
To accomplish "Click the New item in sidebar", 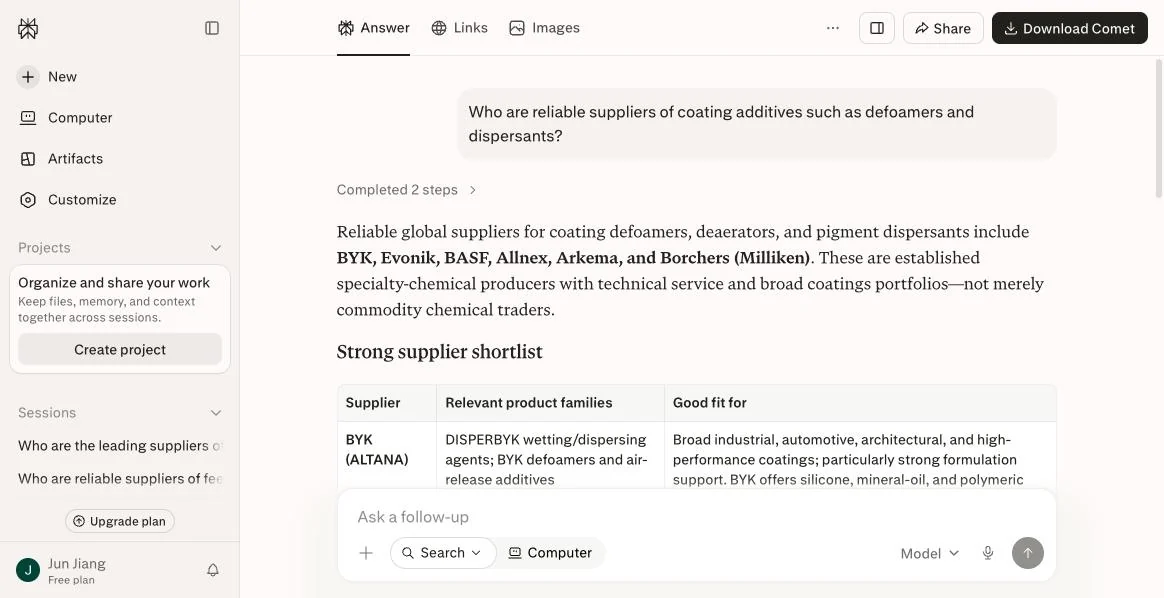I will tap(120, 76).
